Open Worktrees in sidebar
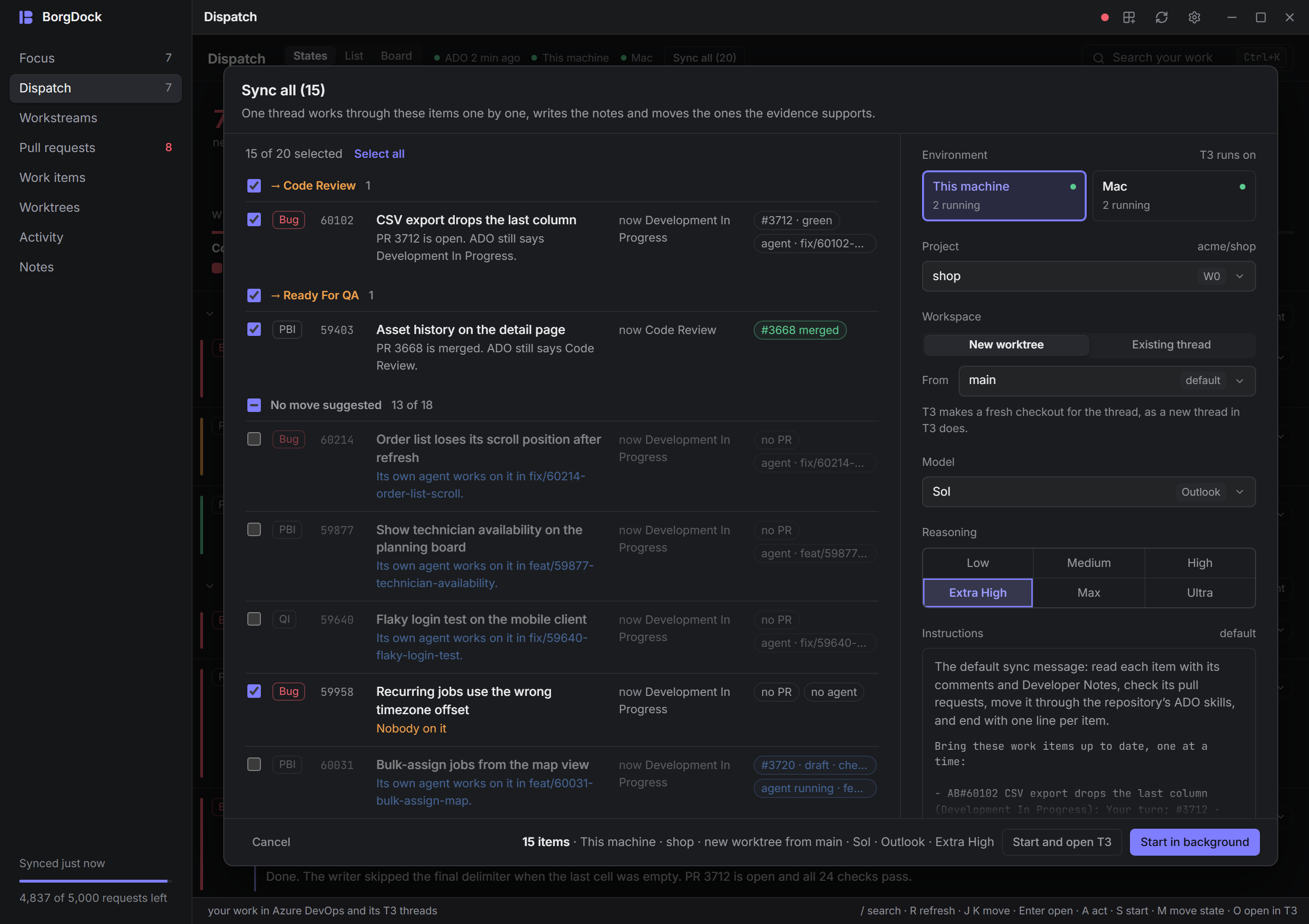The height and width of the screenshot is (924, 1309). point(96,207)
